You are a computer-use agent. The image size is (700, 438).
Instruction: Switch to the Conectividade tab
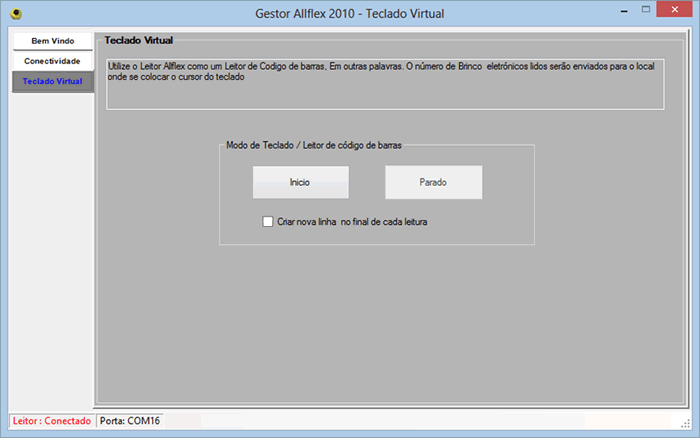click(x=53, y=61)
